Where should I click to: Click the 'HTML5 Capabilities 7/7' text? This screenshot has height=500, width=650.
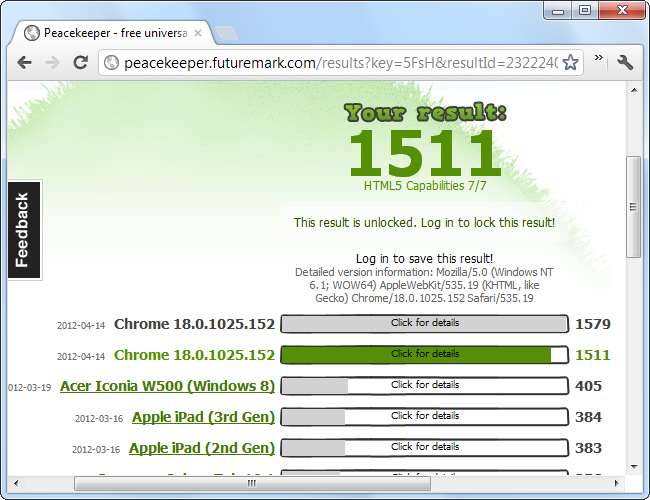pos(425,186)
